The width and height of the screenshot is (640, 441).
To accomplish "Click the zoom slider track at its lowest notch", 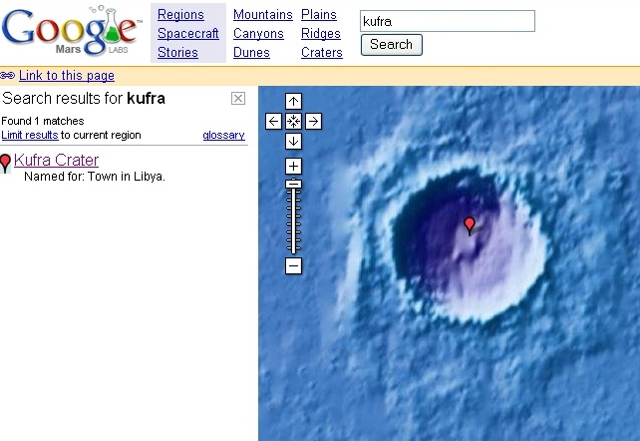I will click(x=293, y=247).
